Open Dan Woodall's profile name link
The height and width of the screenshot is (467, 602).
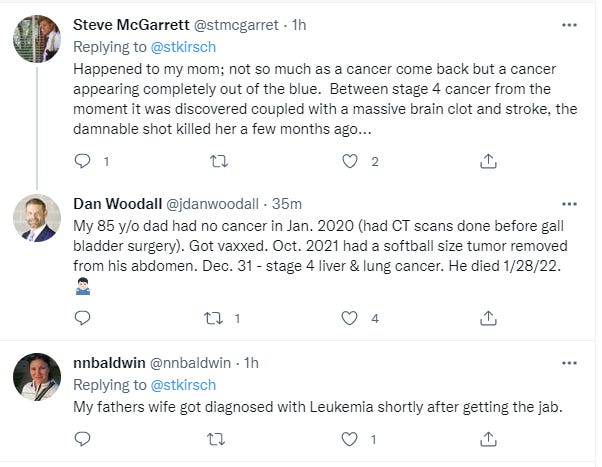(x=116, y=200)
